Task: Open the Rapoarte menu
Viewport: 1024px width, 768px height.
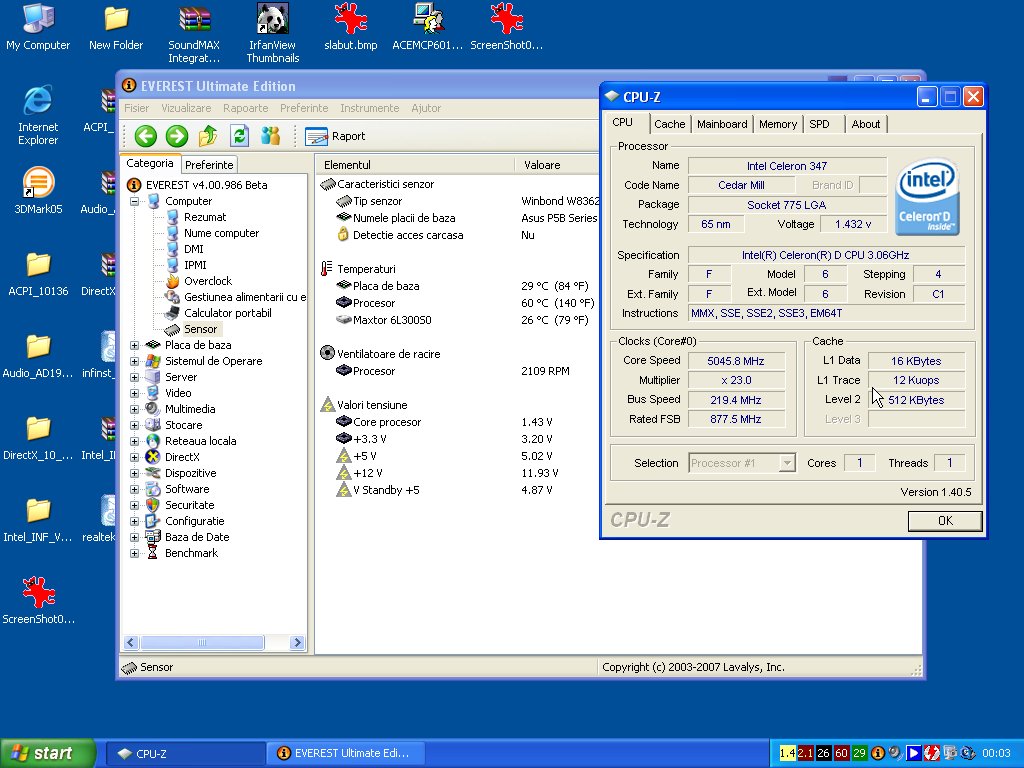Action: click(246, 108)
